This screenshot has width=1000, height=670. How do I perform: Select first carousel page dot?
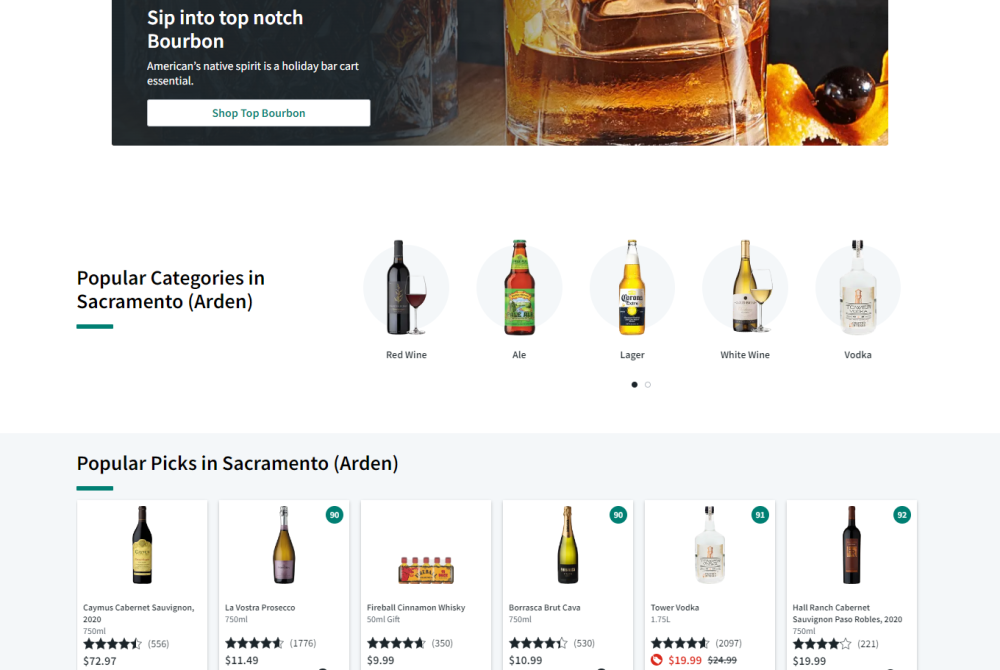pyautogui.click(x=634, y=384)
